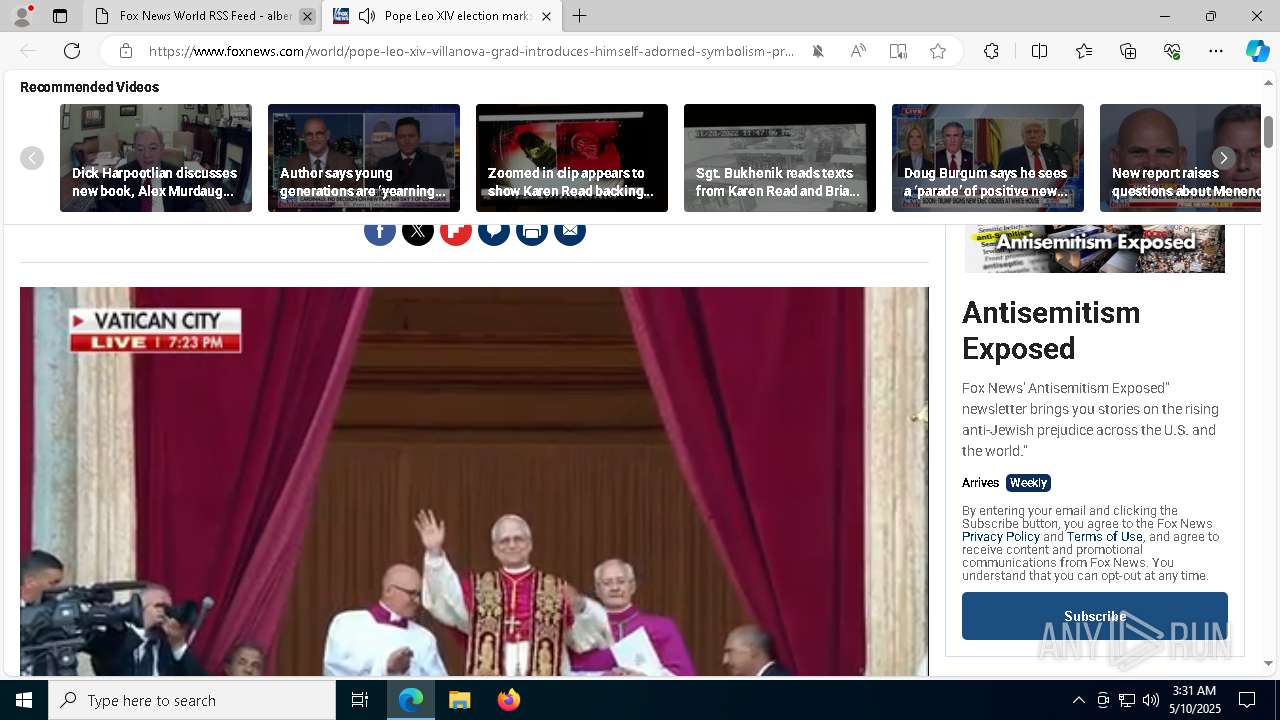Subscribe to Antisemitism Exposed newsletter

click(x=1095, y=616)
